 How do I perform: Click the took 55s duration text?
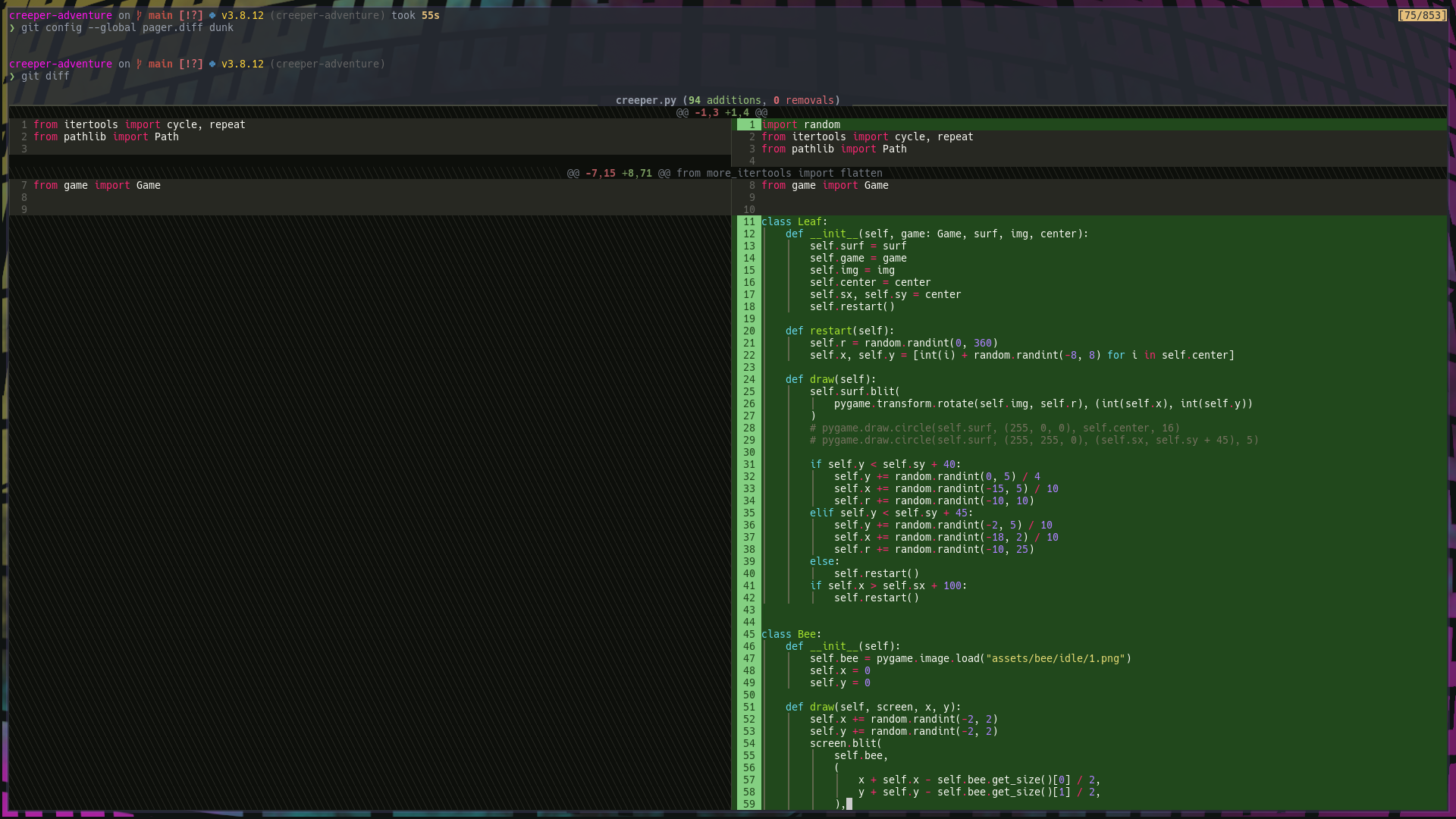point(415,15)
